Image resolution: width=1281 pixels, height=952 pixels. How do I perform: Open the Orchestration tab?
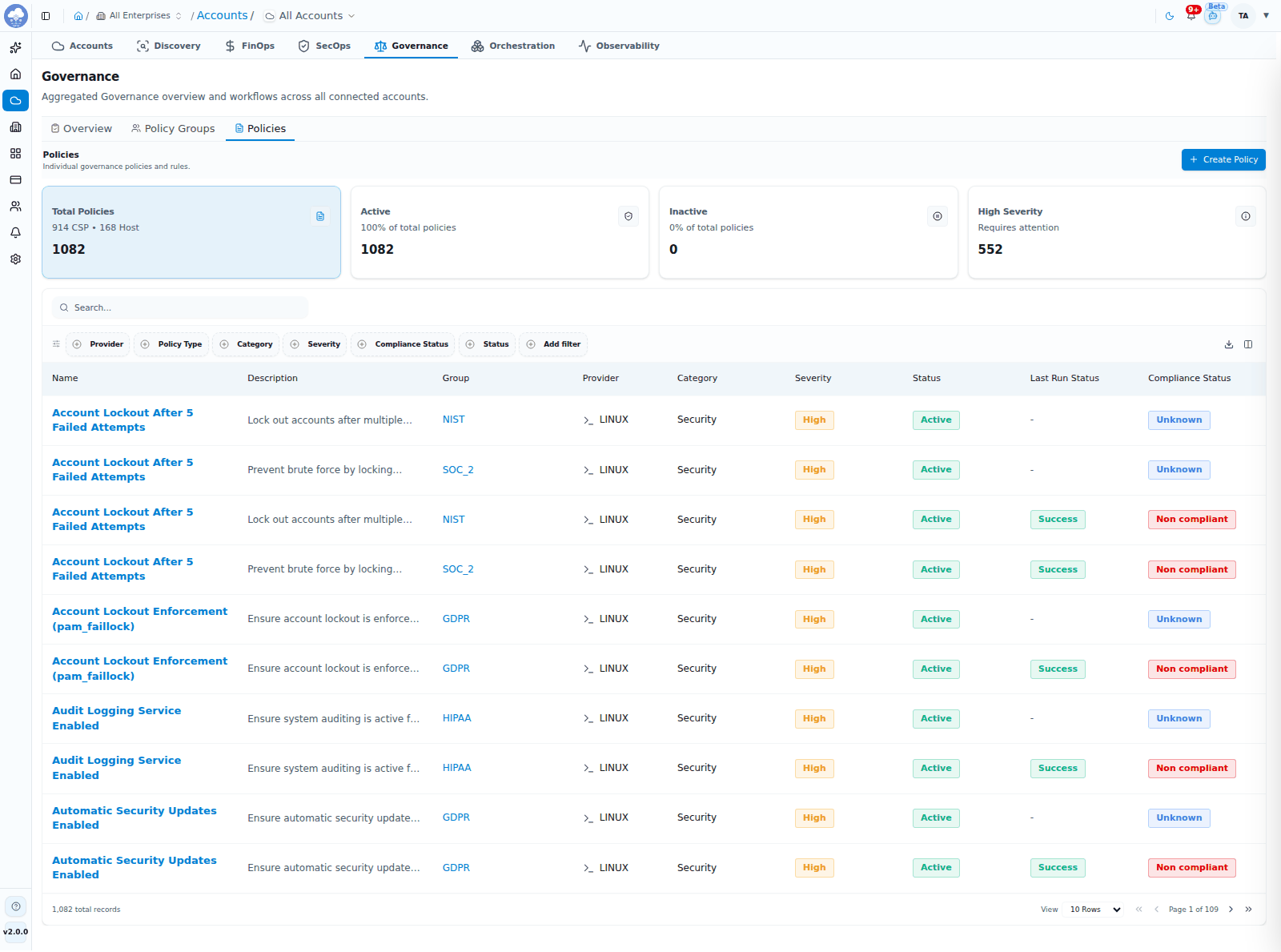point(513,46)
